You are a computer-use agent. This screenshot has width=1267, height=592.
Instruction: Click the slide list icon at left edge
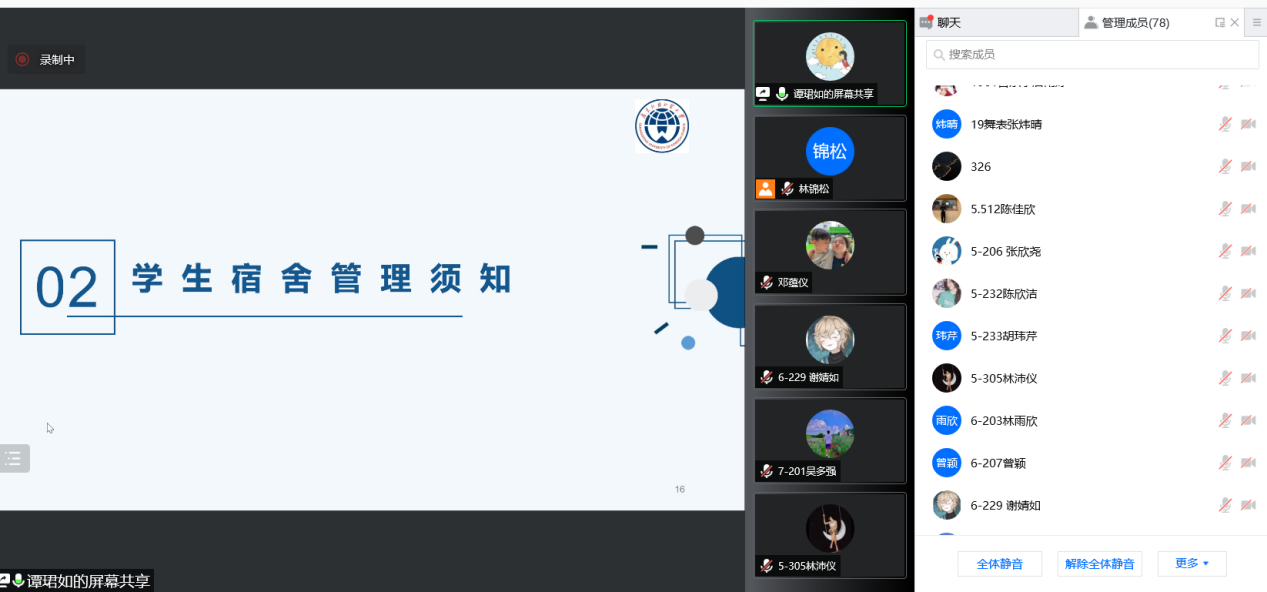pos(14,459)
